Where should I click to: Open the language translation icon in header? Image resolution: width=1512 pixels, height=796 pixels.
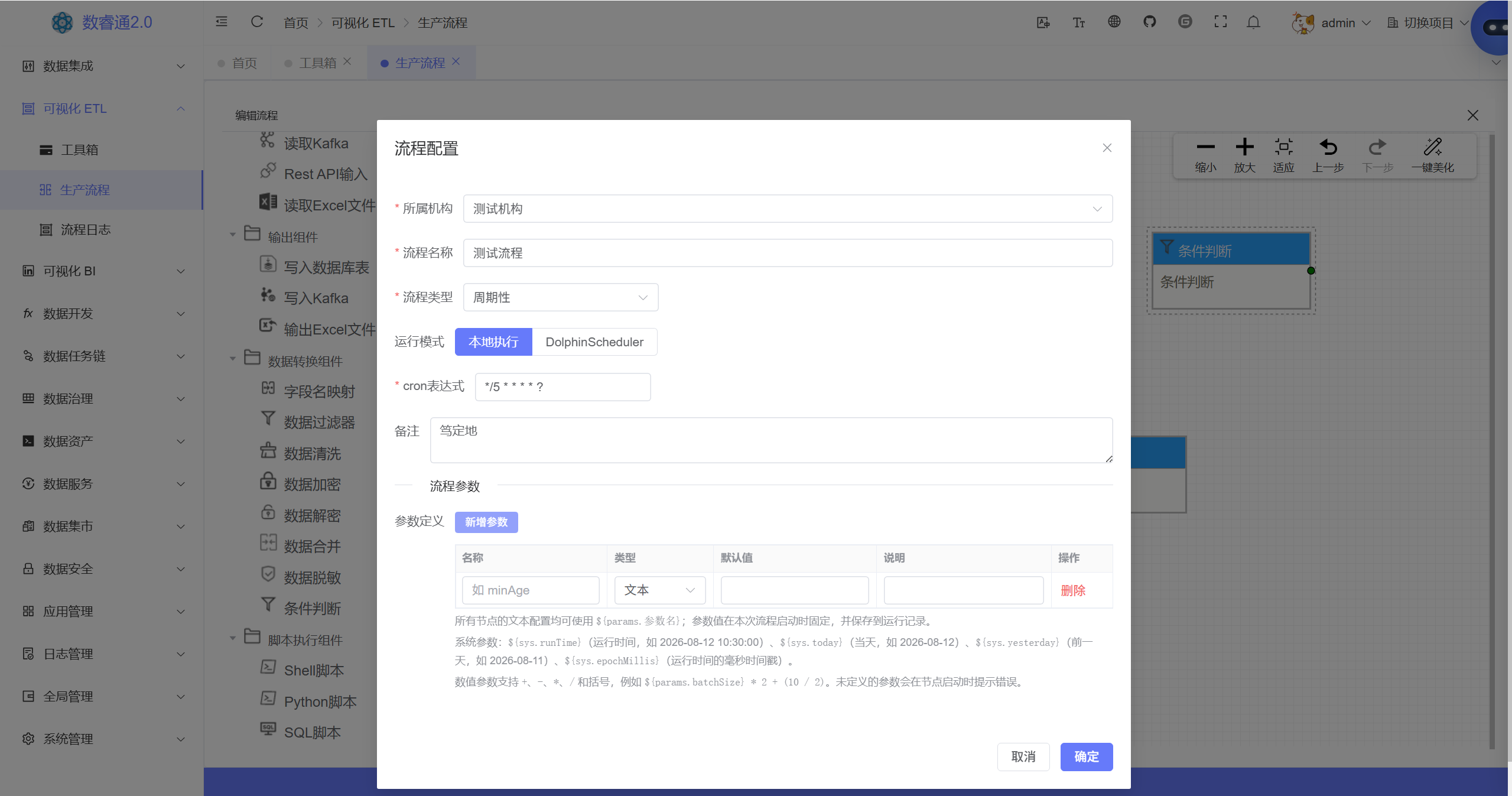click(x=1043, y=22)
